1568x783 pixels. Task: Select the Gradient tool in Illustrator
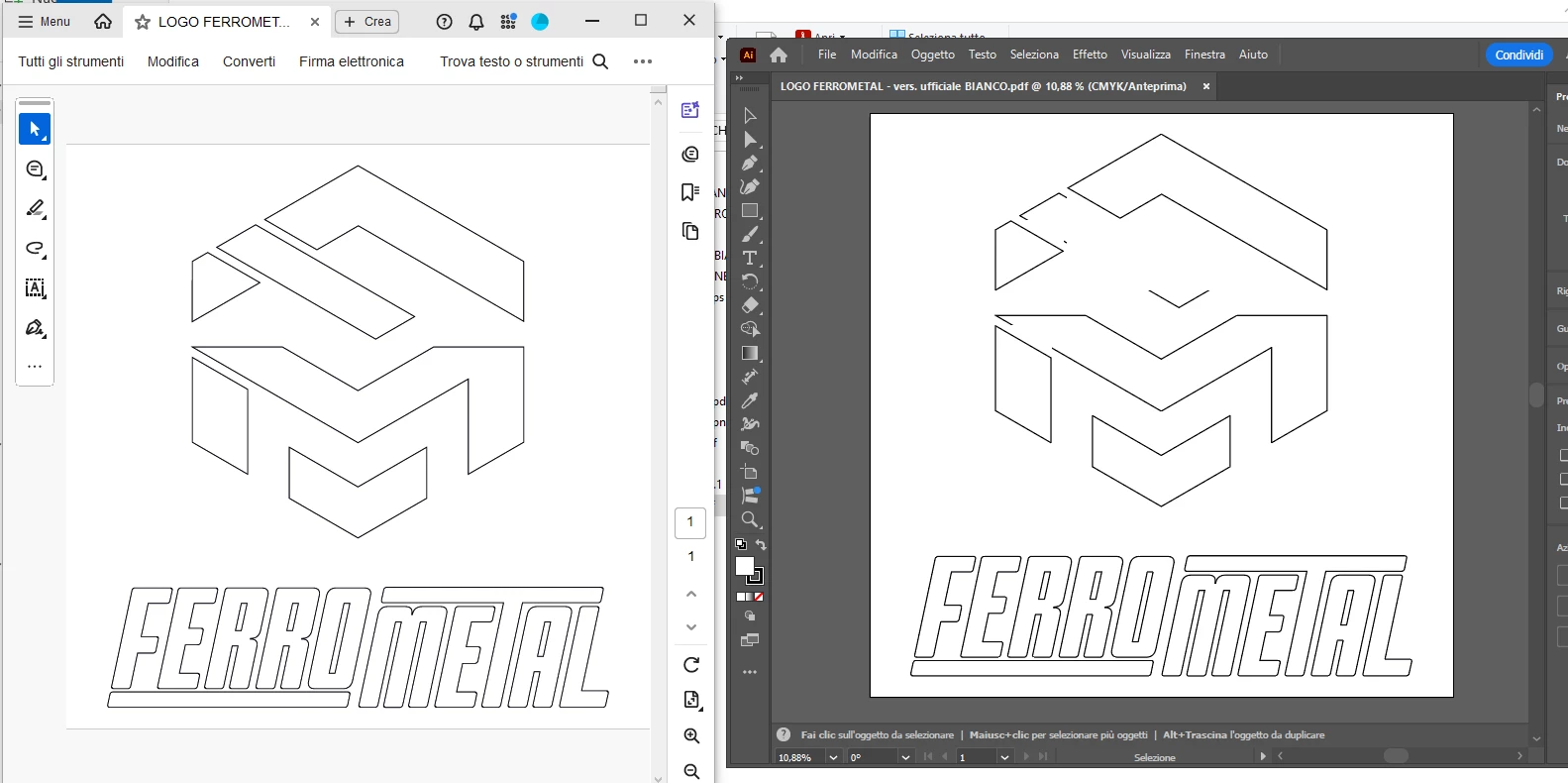click(x=750, y=353)
